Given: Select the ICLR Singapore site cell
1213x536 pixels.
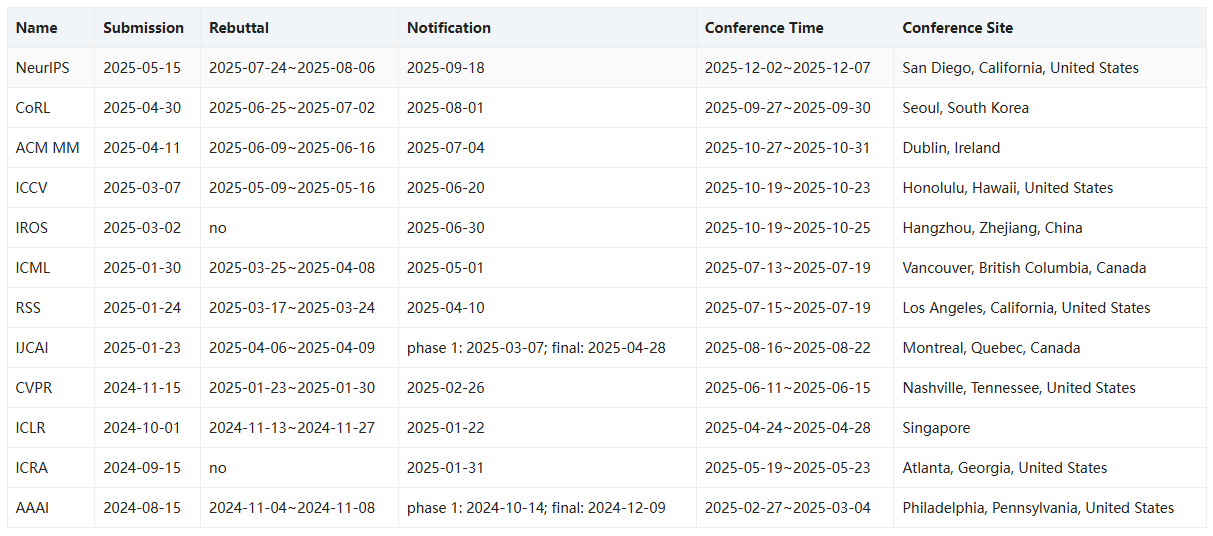Looking at the screenshot, I should tap(936, 428).
